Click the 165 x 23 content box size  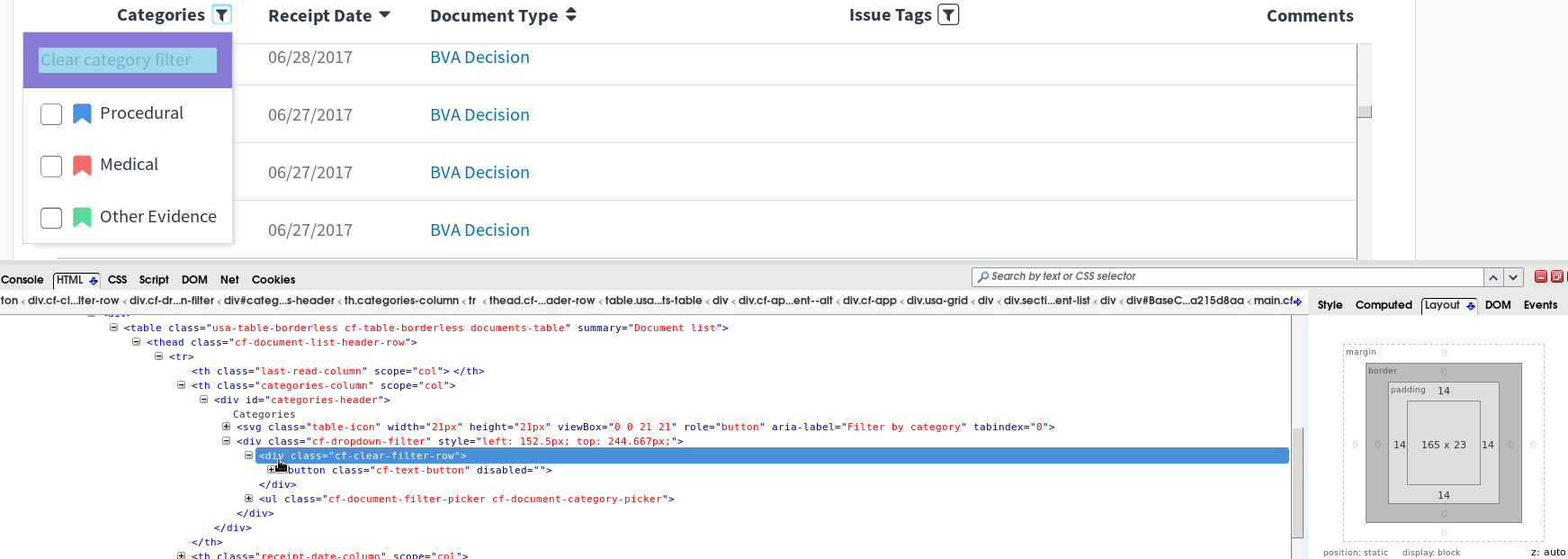[1443, 445]
